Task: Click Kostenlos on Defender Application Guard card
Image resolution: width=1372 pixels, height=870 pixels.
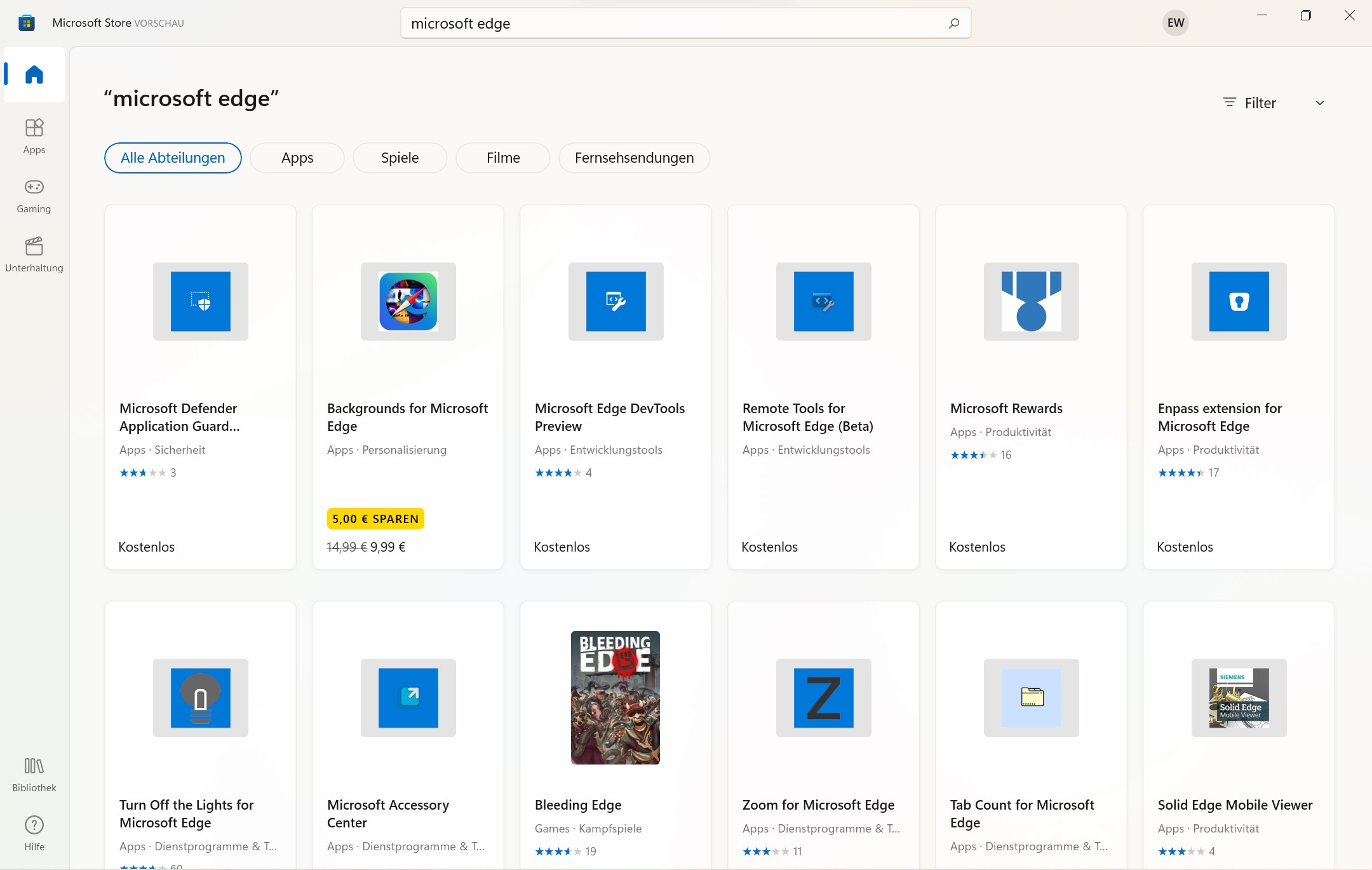Action: [x=146, y=547]
